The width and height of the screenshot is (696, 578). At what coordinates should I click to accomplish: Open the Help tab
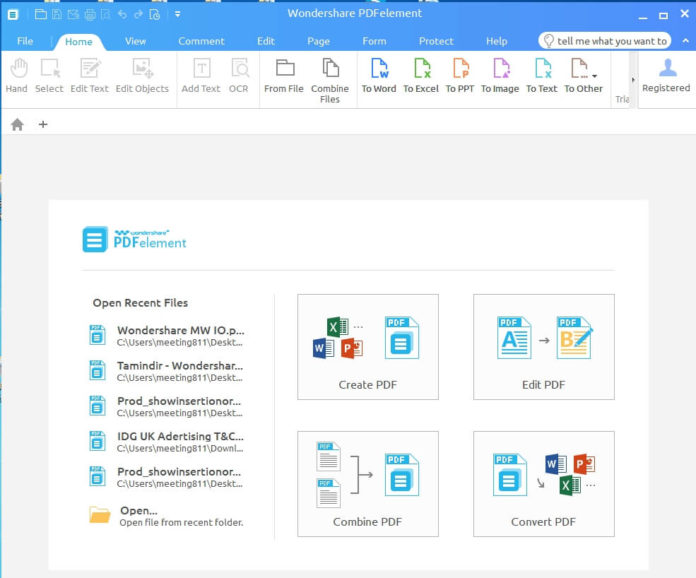pyautogui.click(x=496, y=41)
